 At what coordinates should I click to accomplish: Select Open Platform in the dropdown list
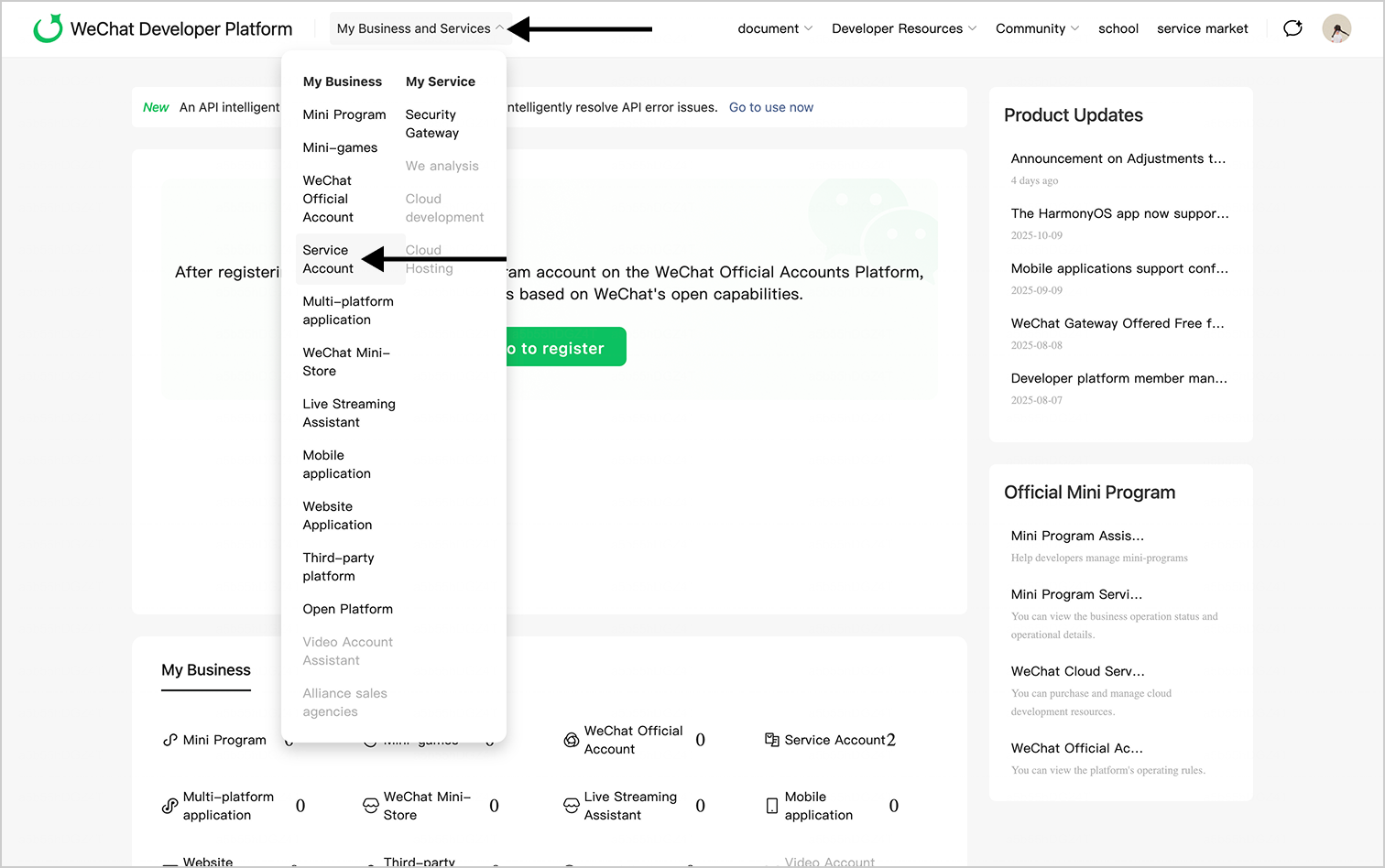click(x=347, y=609)
